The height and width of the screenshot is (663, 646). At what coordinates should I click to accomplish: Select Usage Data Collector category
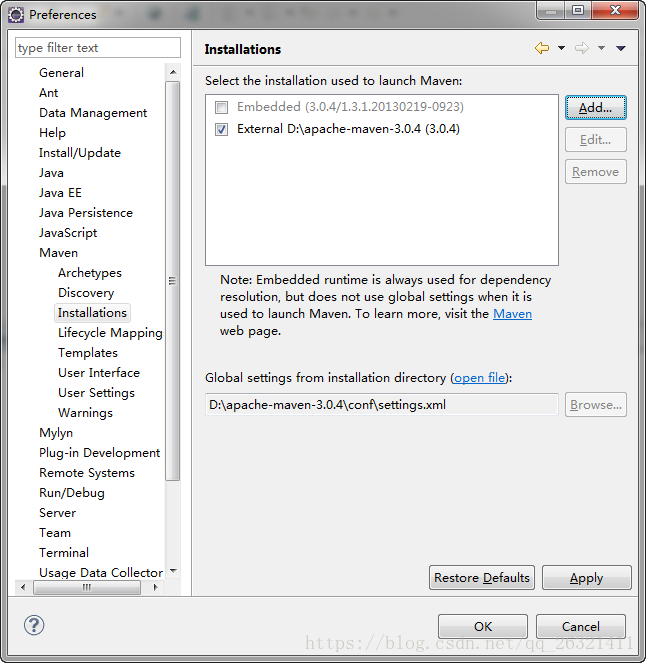coord(101,573)
